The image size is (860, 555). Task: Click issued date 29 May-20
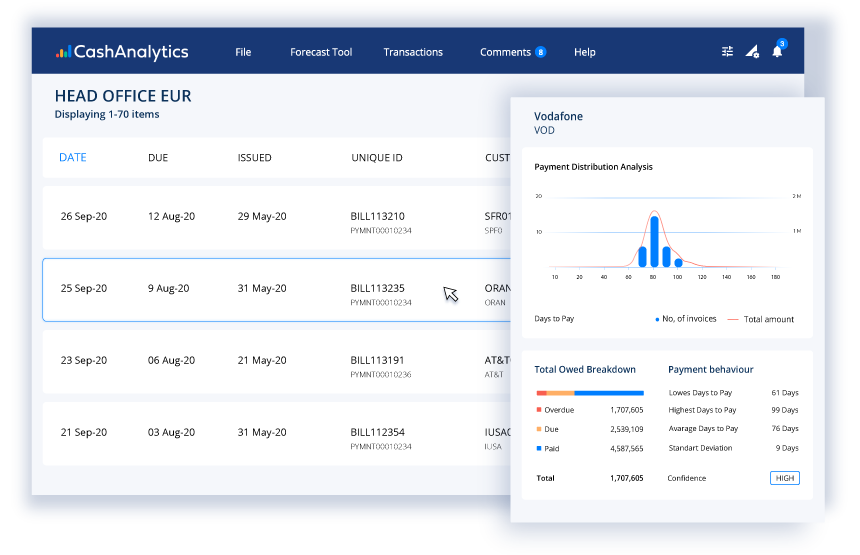262,216
